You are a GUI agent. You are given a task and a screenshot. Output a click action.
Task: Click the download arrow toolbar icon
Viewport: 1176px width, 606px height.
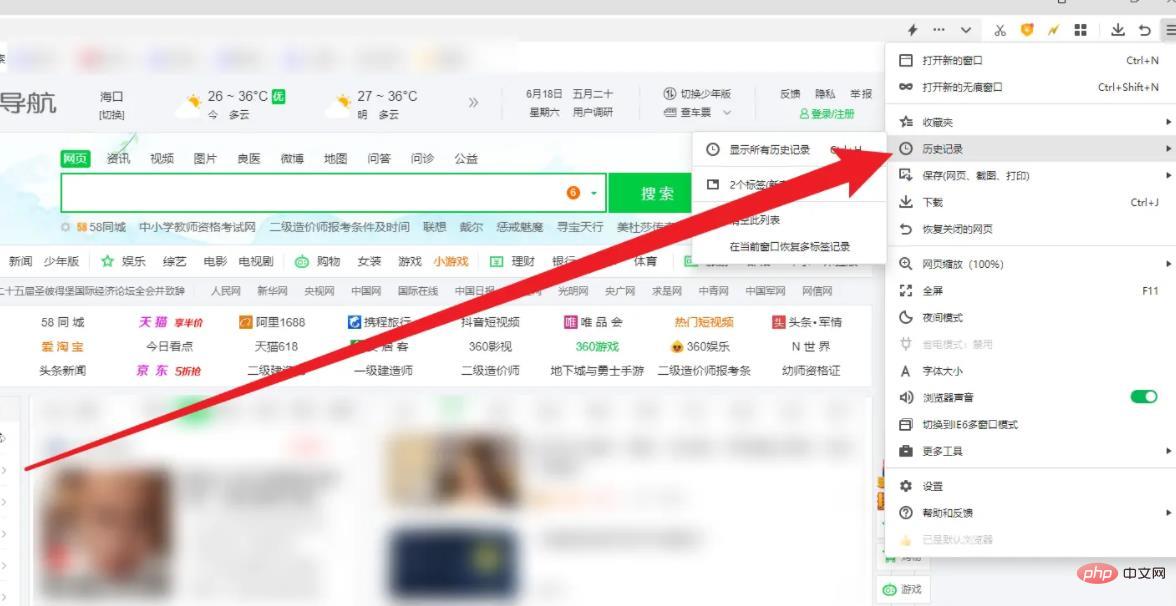(1118, 30)
